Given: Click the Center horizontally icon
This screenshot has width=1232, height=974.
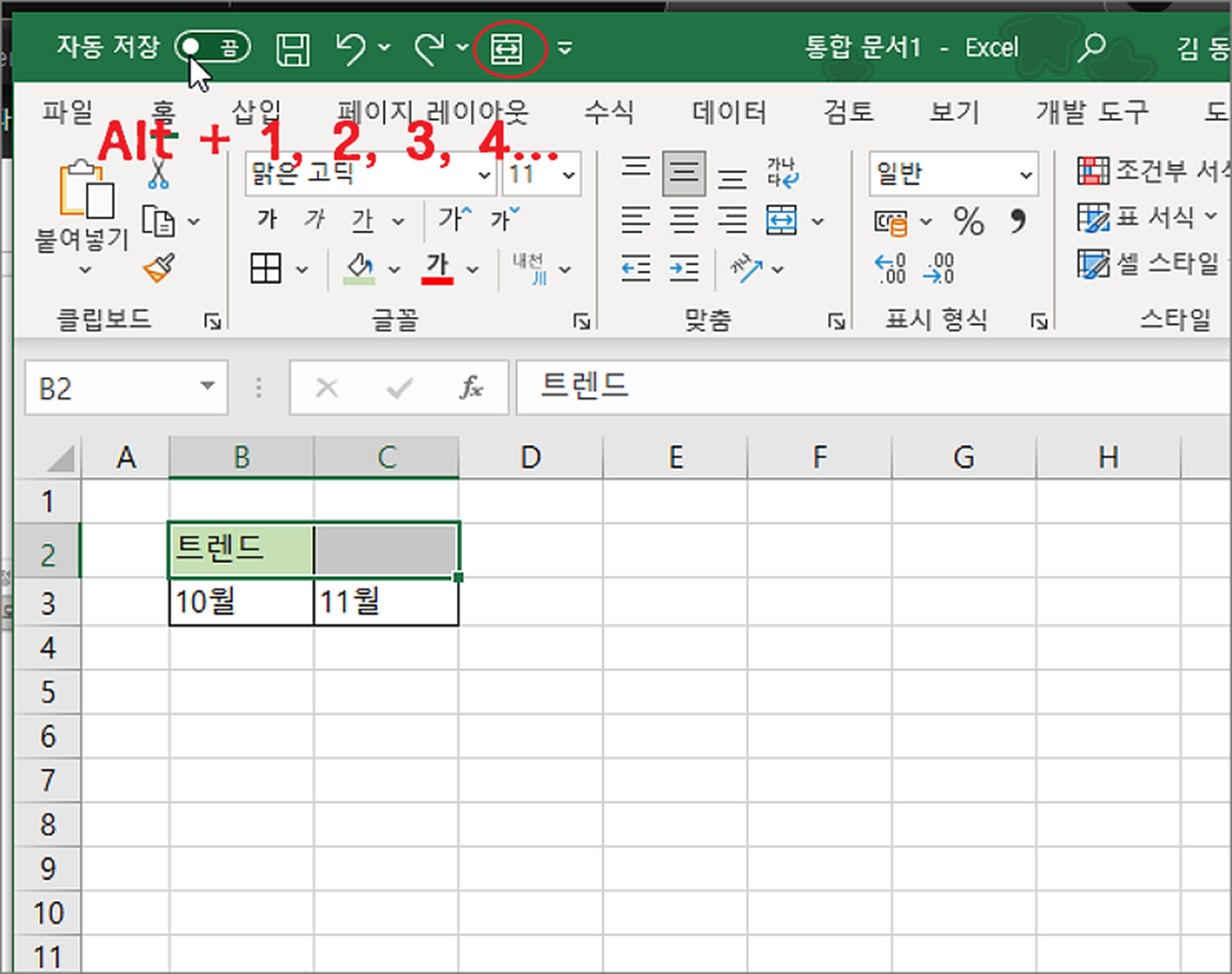Looking at the screenshot, I should coord(684,221).
